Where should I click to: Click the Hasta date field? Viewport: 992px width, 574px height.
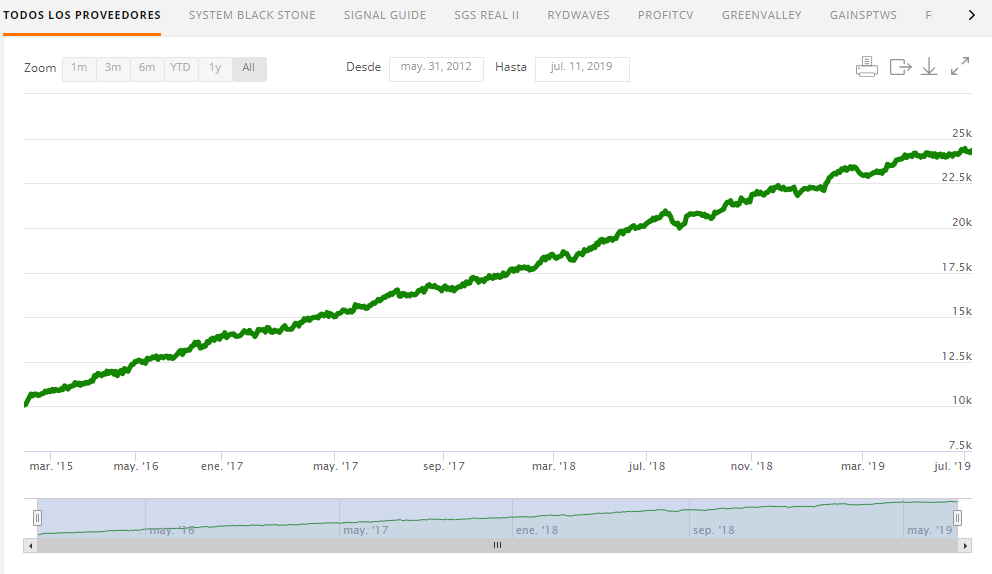click(x=582, y=69)
